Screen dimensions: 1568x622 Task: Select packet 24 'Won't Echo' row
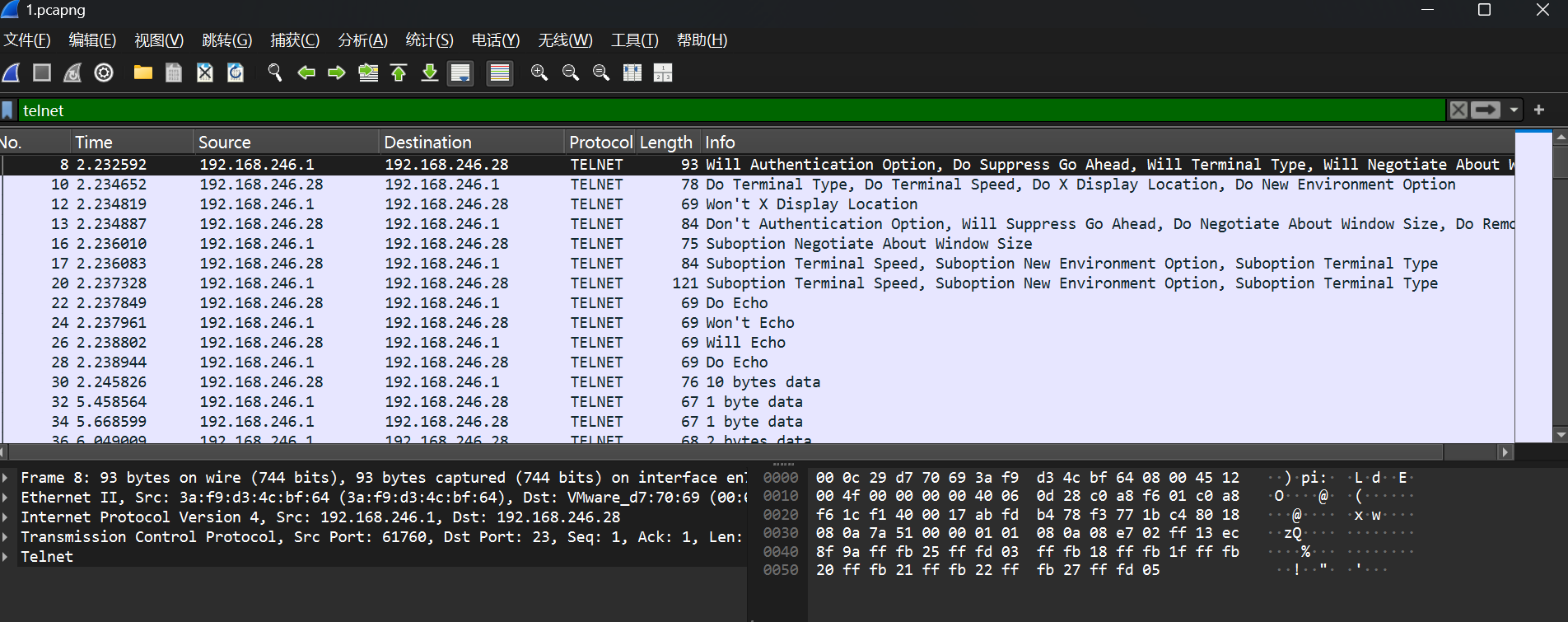758,323
